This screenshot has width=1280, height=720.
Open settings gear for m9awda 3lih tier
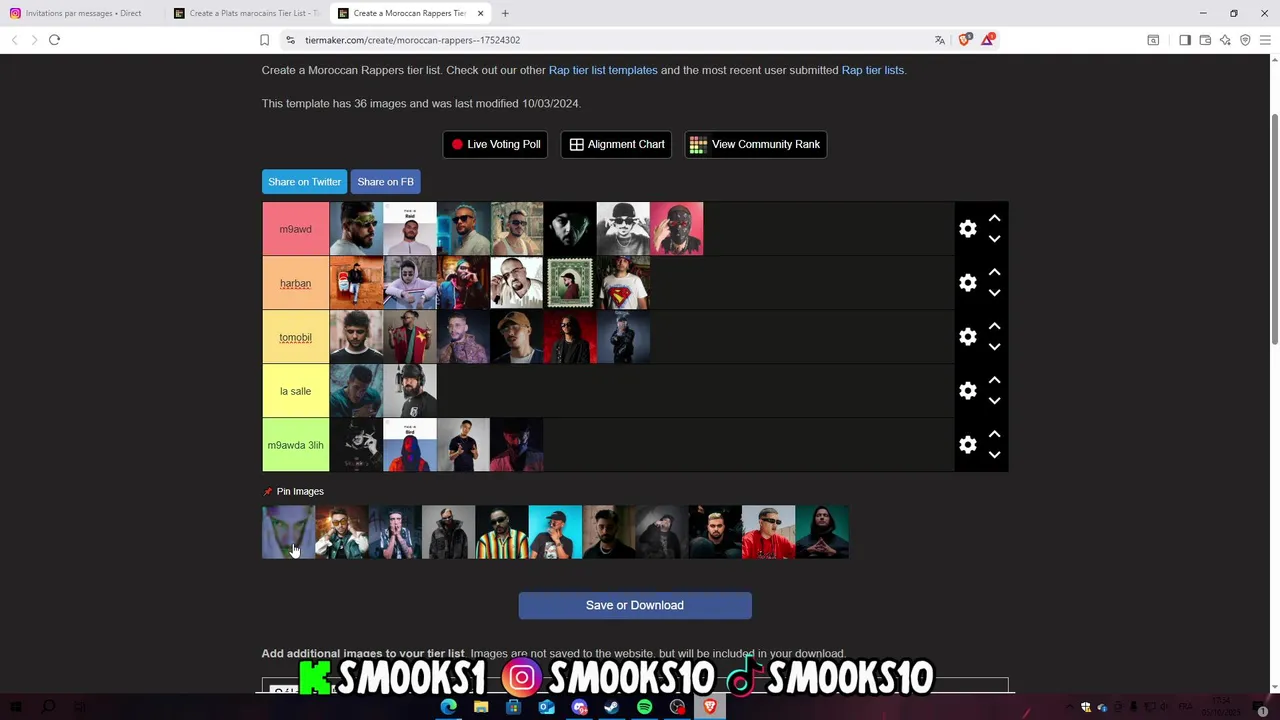[x=967, y=445]
